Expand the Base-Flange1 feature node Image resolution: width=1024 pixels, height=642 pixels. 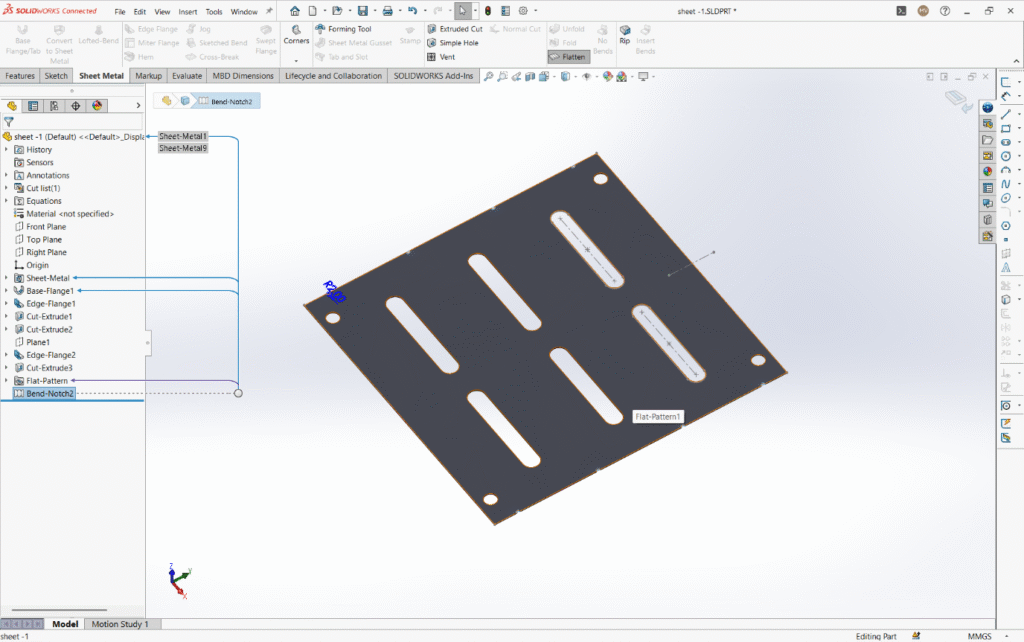(7, 291)
